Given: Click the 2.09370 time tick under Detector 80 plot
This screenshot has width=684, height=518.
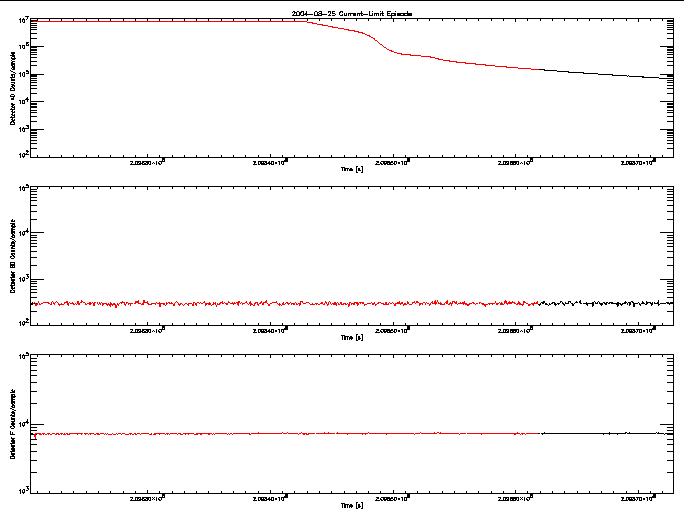Looking at the screenshot, I should (639, 330).
